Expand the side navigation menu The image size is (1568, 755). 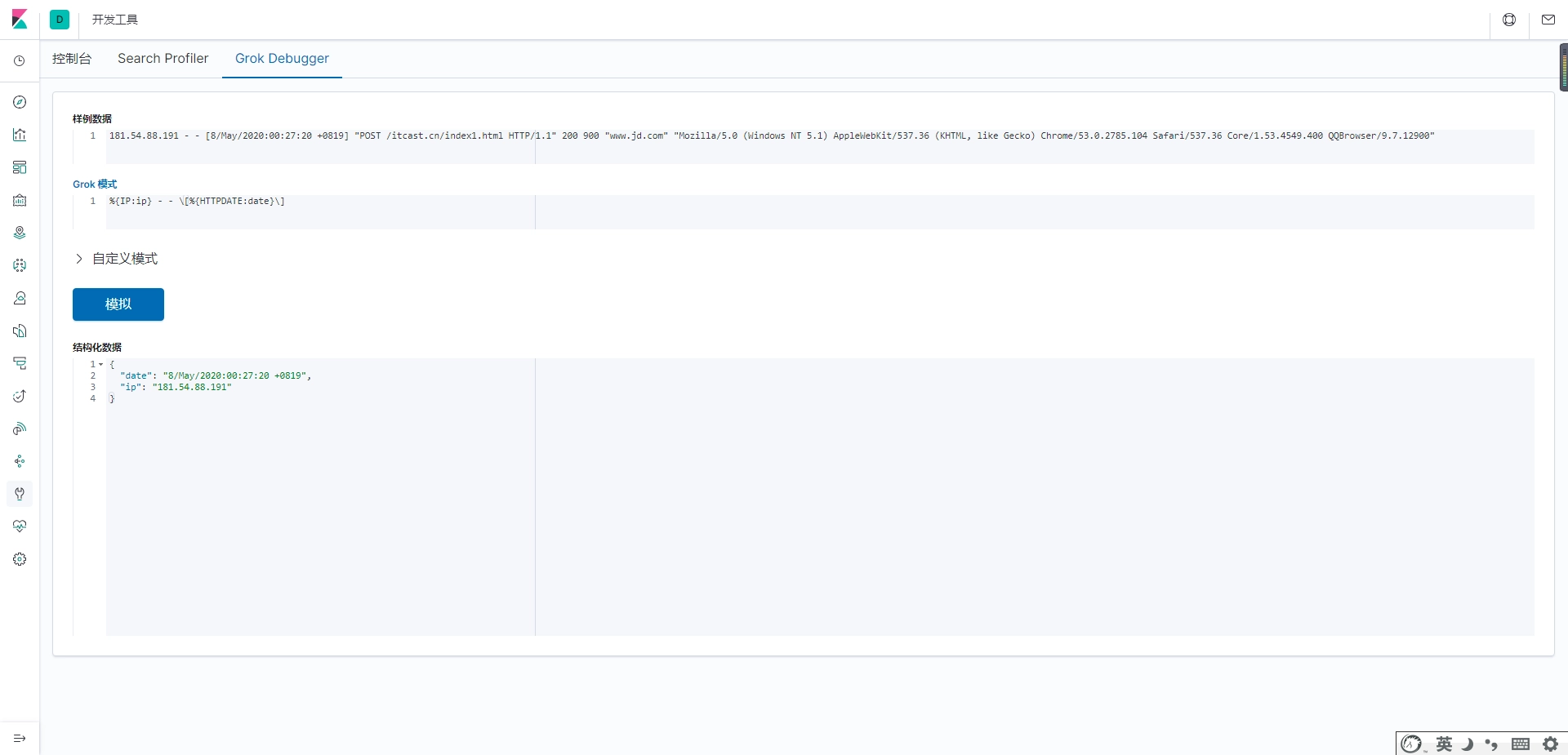(20, 739)
